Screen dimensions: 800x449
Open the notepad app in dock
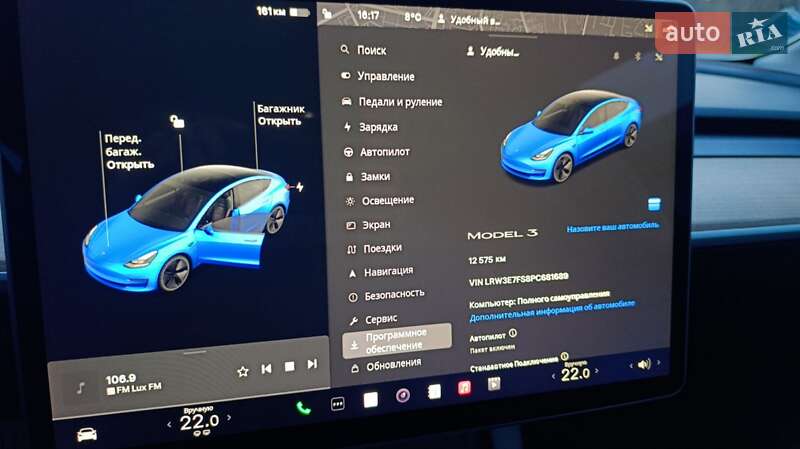tap(434, 392)
